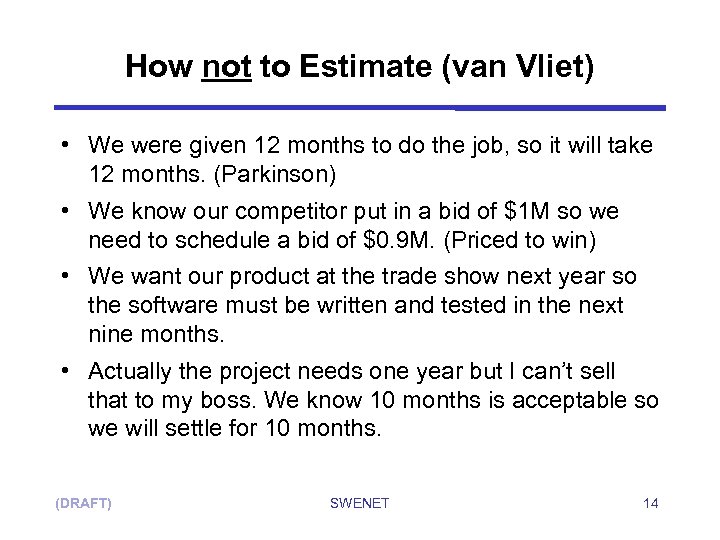Click the bullet dot before "We were given"
Viewport: 720px width, 540px height.
64,147
